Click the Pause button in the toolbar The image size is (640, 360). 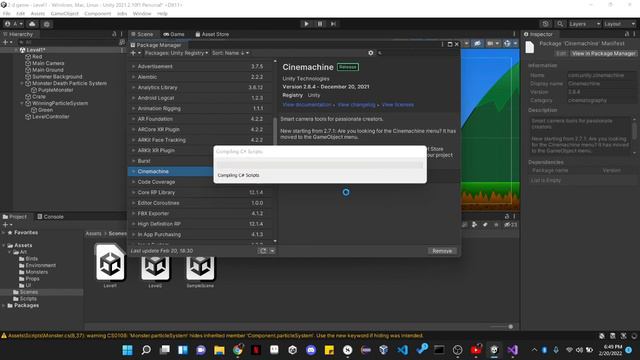(x=320, y=24)
